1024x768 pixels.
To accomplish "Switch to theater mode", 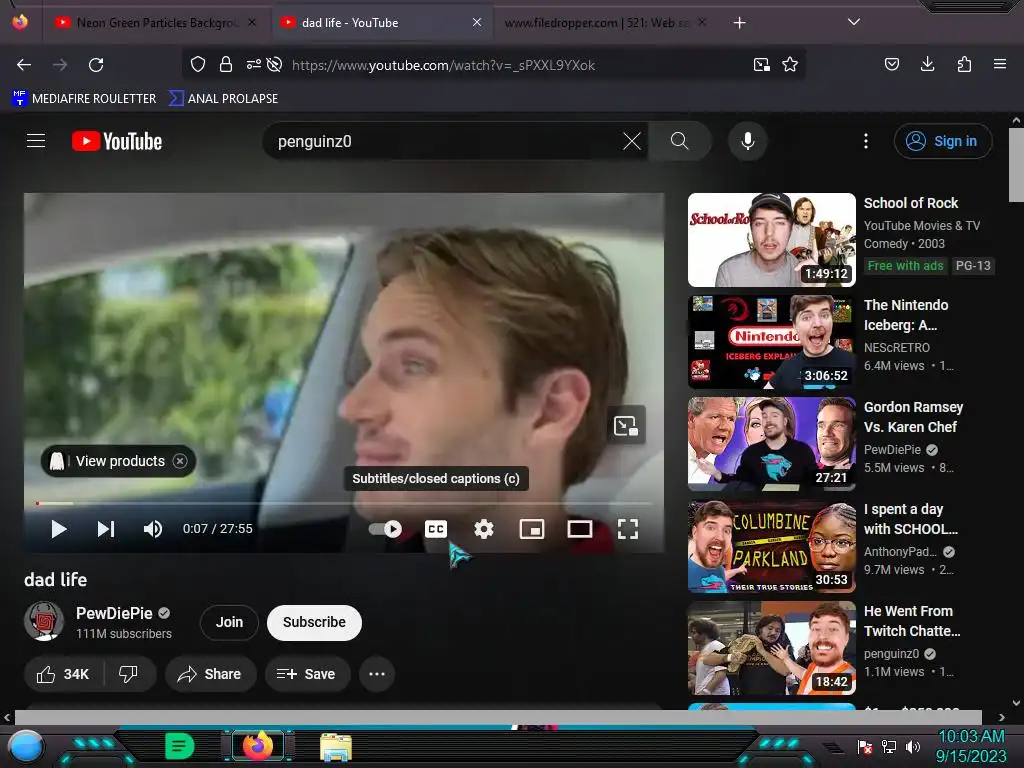I will [x=580, y=529].
